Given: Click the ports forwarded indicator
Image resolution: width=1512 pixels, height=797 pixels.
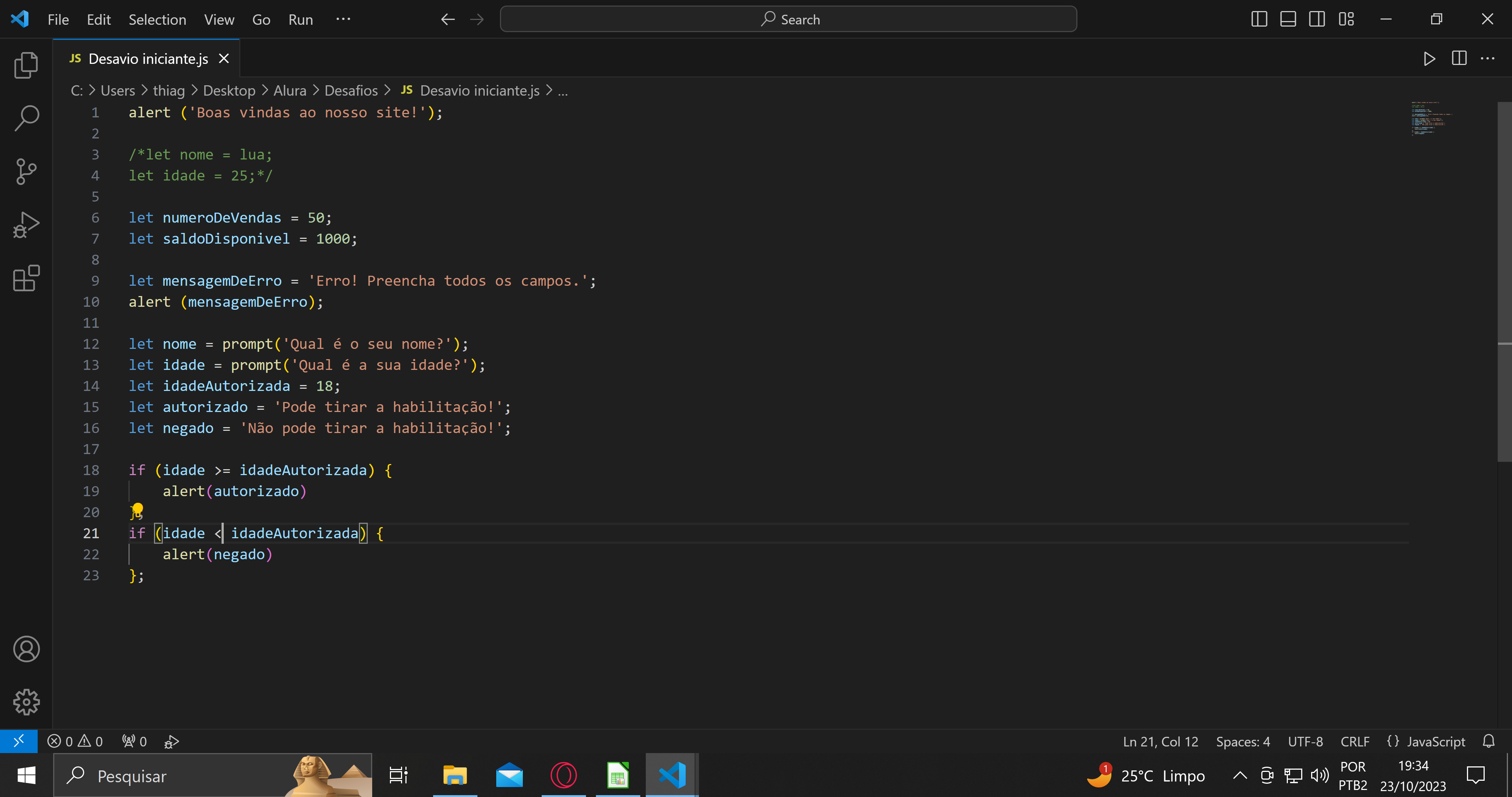Looking at the screenshot, I should coord(134,741).
